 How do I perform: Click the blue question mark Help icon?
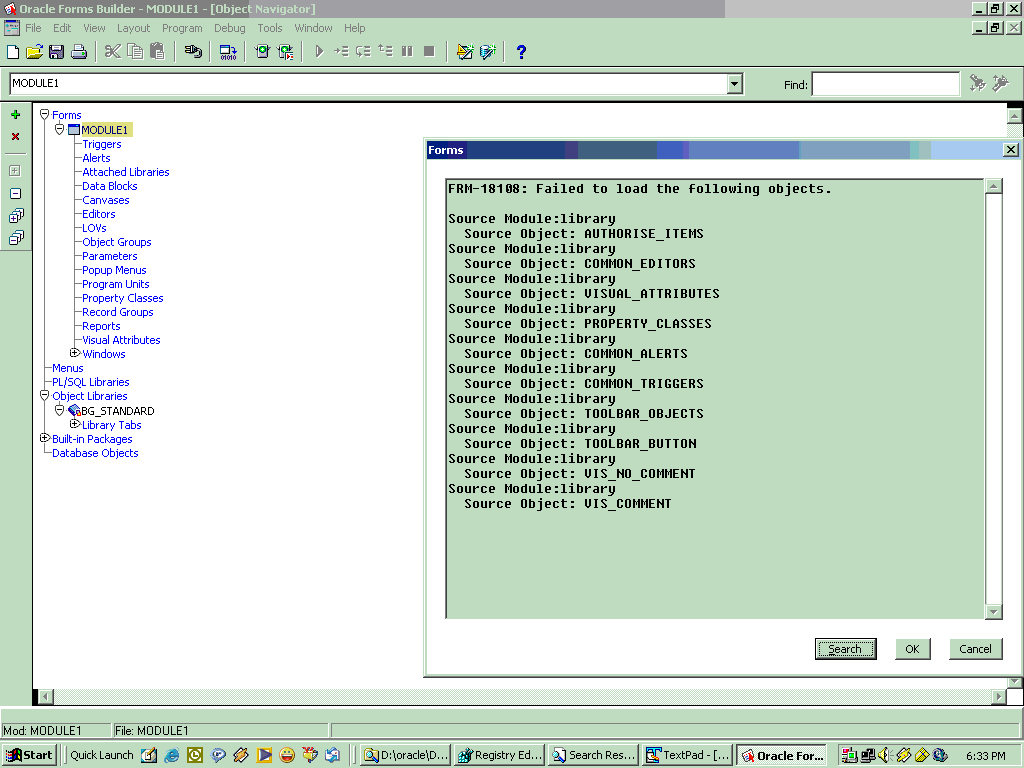tap(521, 52)
